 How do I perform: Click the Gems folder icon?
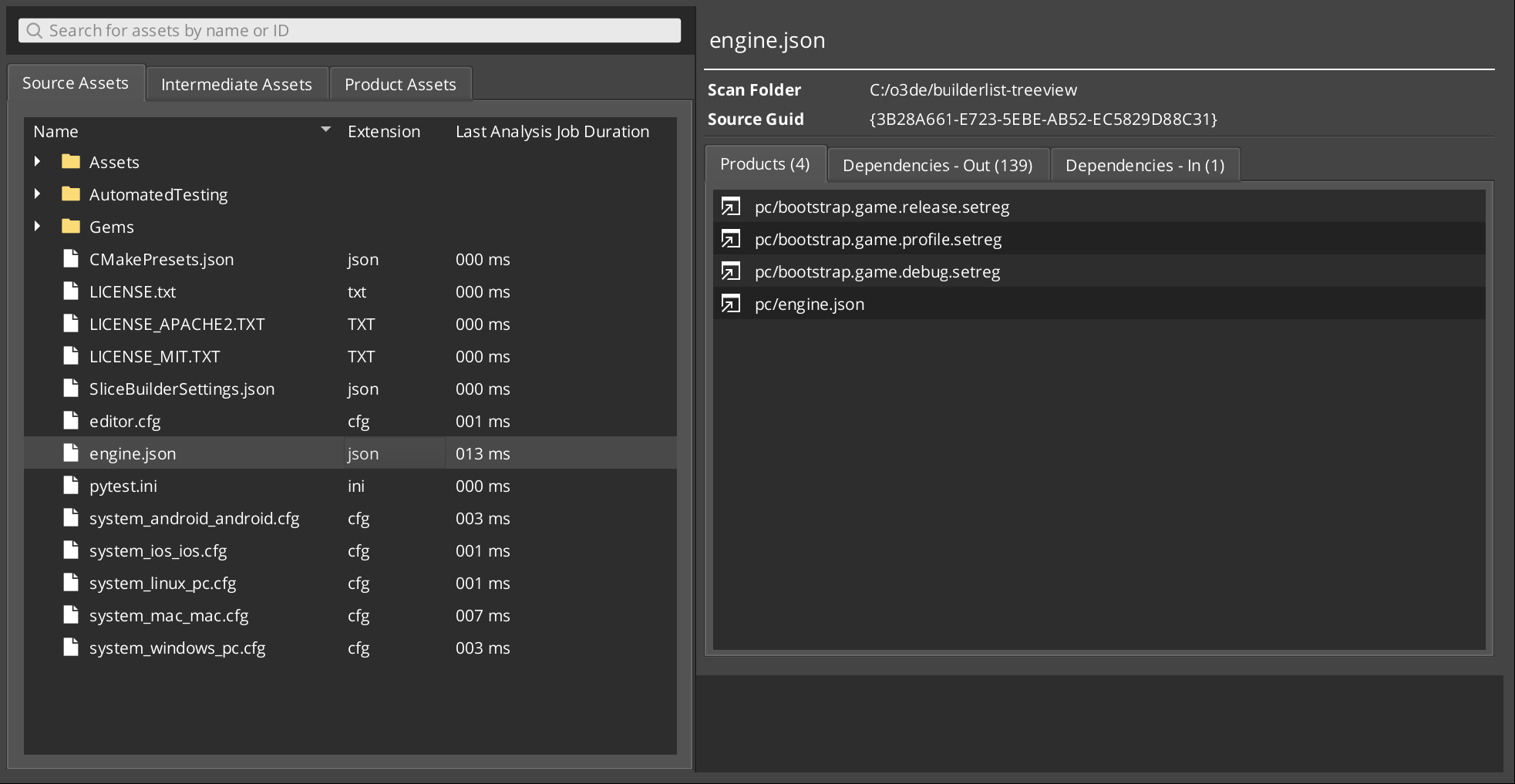(x=69, y=226)
